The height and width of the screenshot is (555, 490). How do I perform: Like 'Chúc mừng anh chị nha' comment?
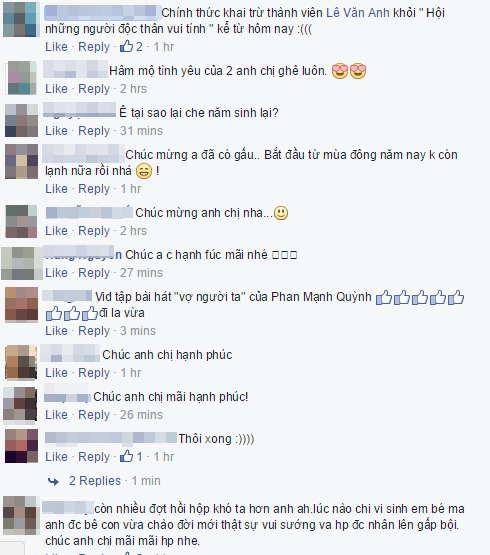[x=56, y=231]
